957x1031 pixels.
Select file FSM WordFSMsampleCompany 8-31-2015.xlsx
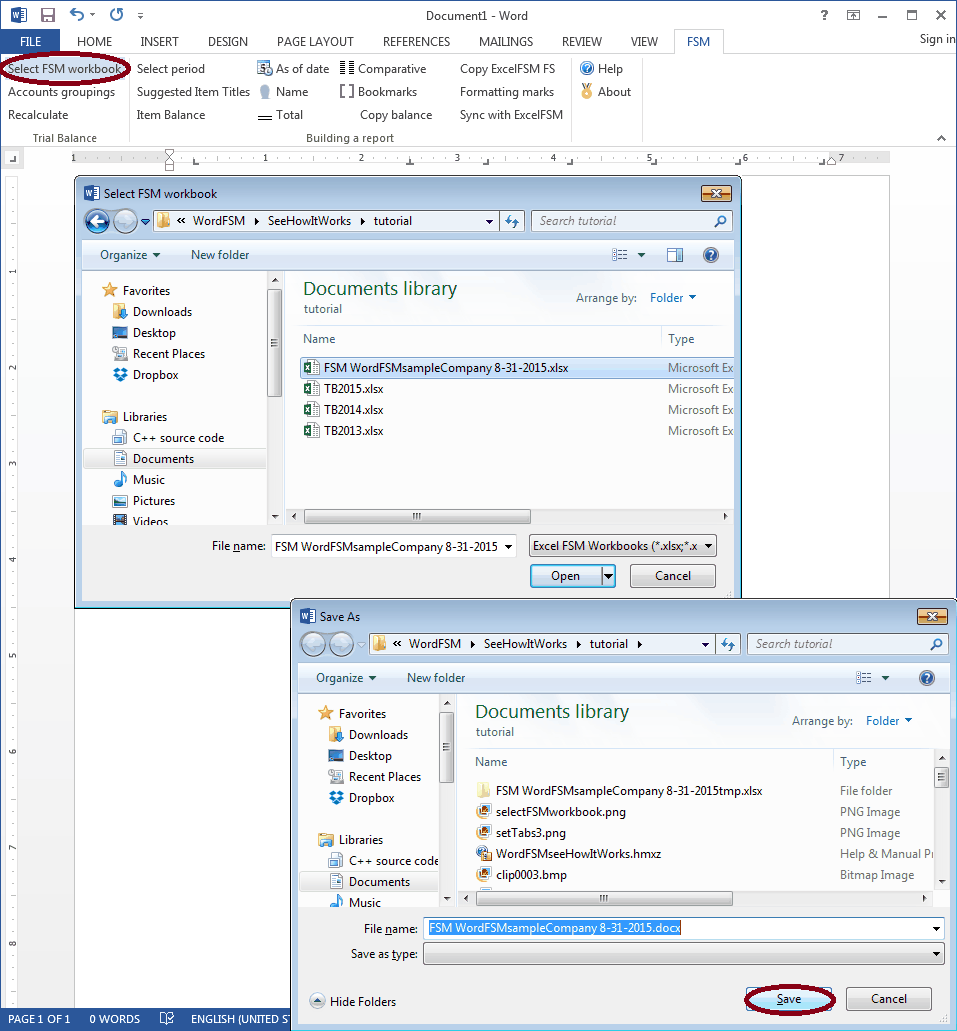pos(517,368)
